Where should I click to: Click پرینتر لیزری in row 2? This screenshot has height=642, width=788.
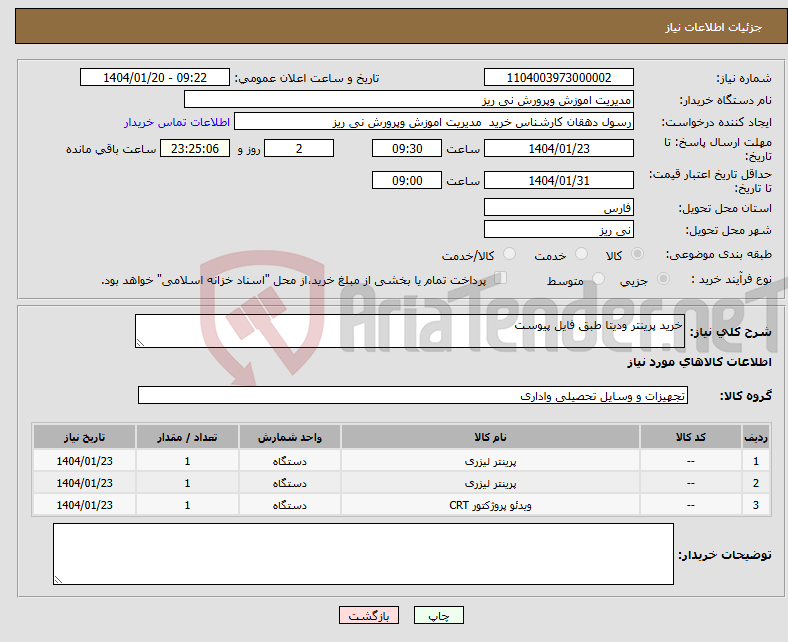coord(490,483)
